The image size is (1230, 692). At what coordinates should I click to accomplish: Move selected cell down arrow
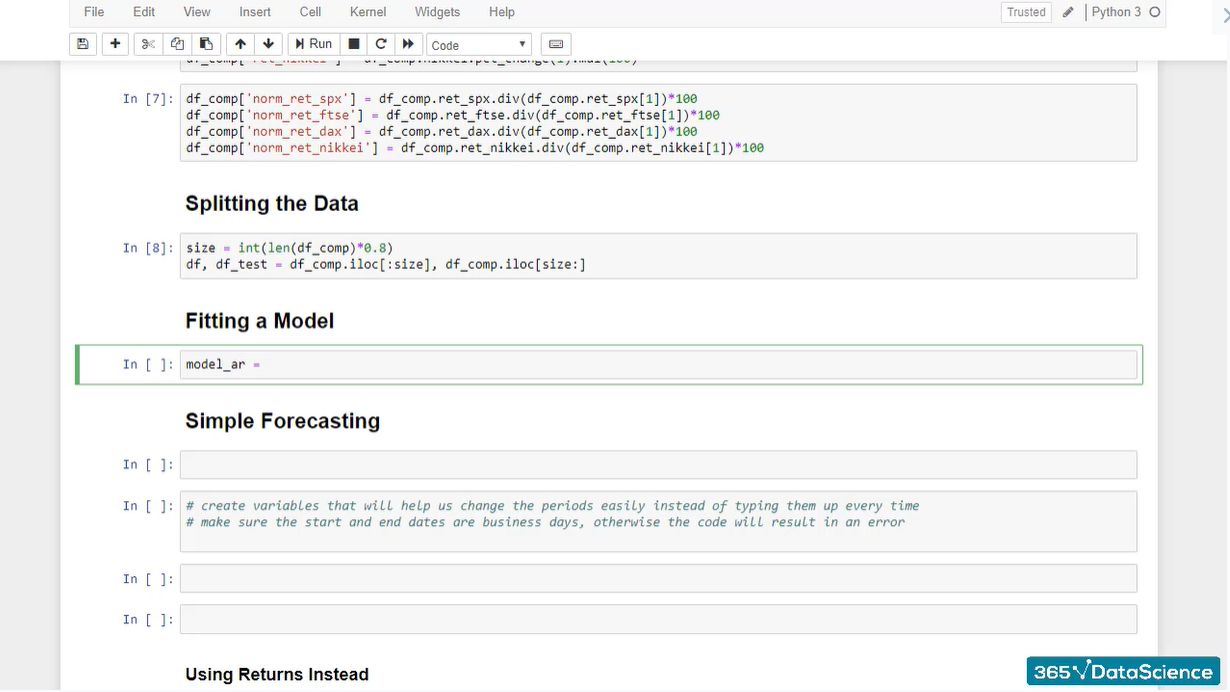(x=268, y=44)
